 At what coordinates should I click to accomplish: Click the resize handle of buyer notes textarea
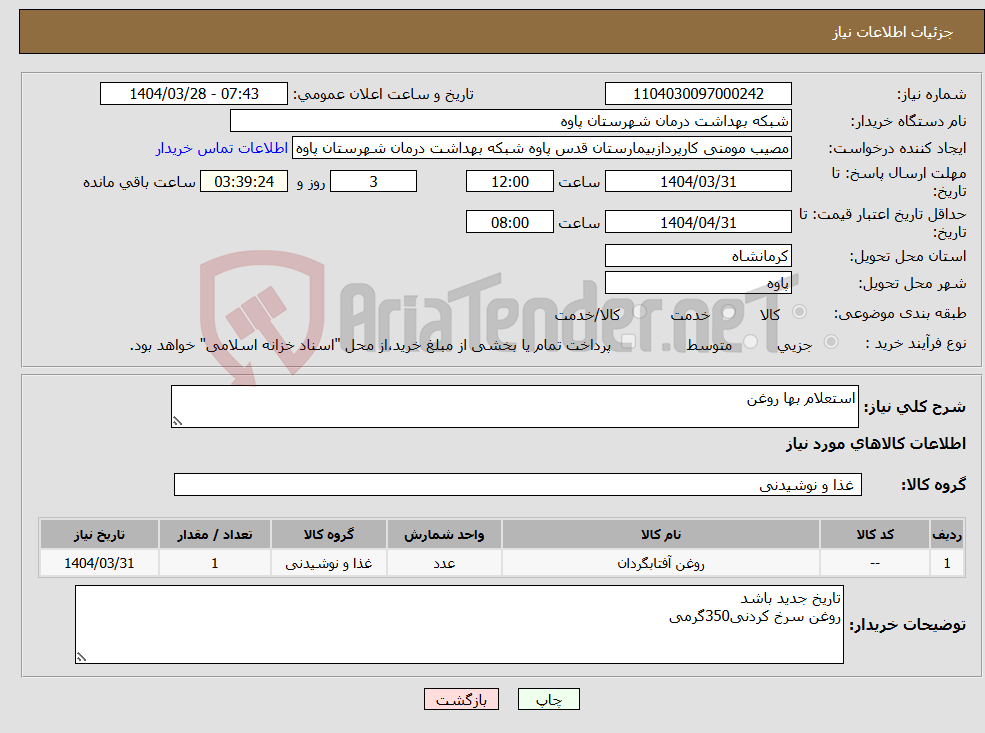[x=81, y=657]
